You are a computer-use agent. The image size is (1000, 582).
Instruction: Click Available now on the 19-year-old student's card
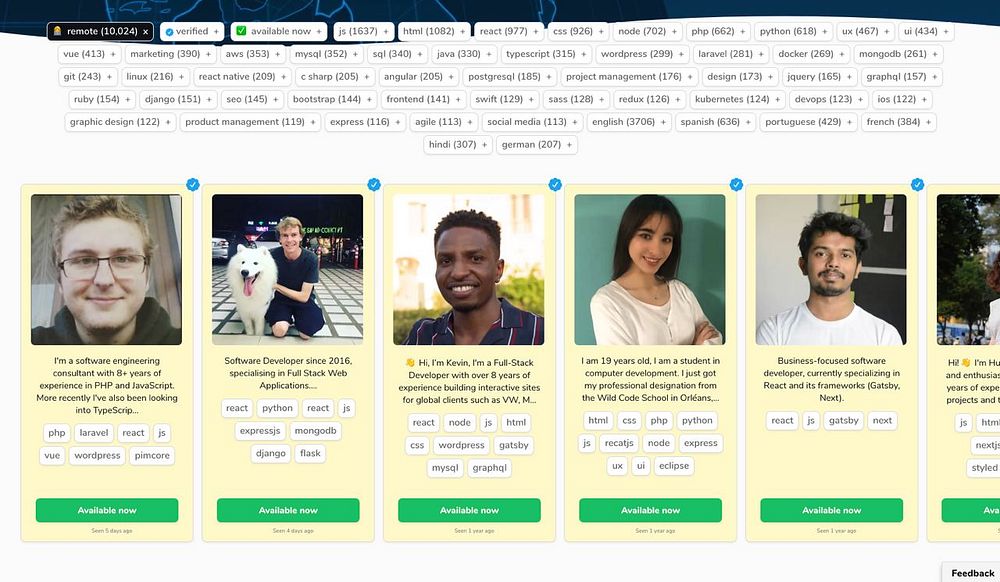651,511
